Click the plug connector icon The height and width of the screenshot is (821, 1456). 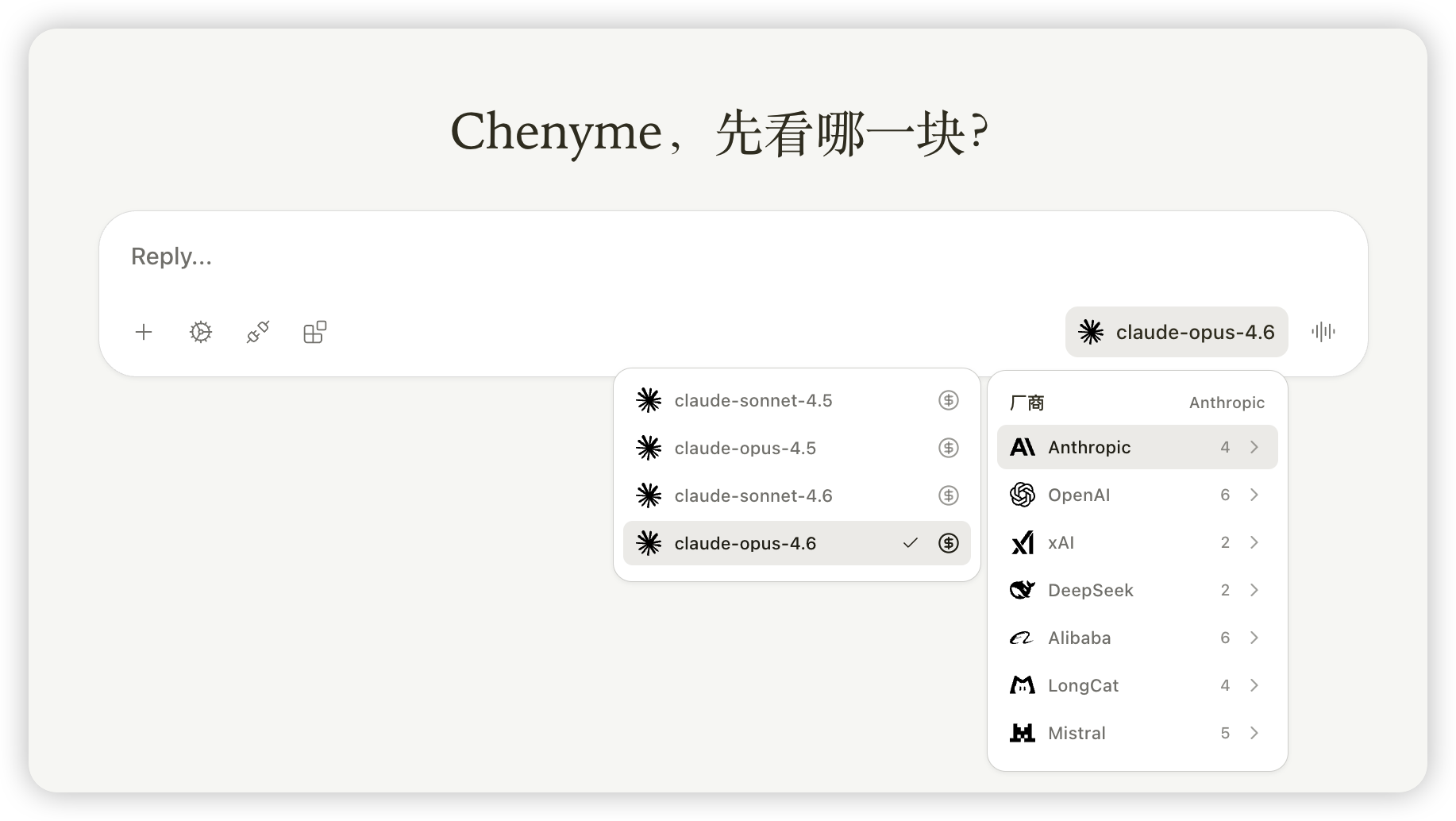(258, 332)
